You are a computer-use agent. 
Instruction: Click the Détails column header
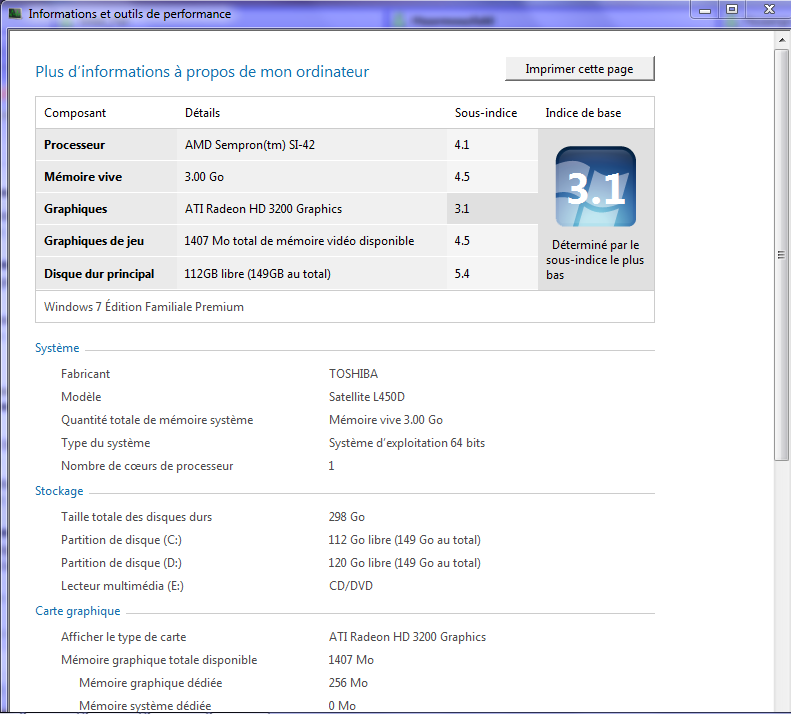click(x=202, y=113)
